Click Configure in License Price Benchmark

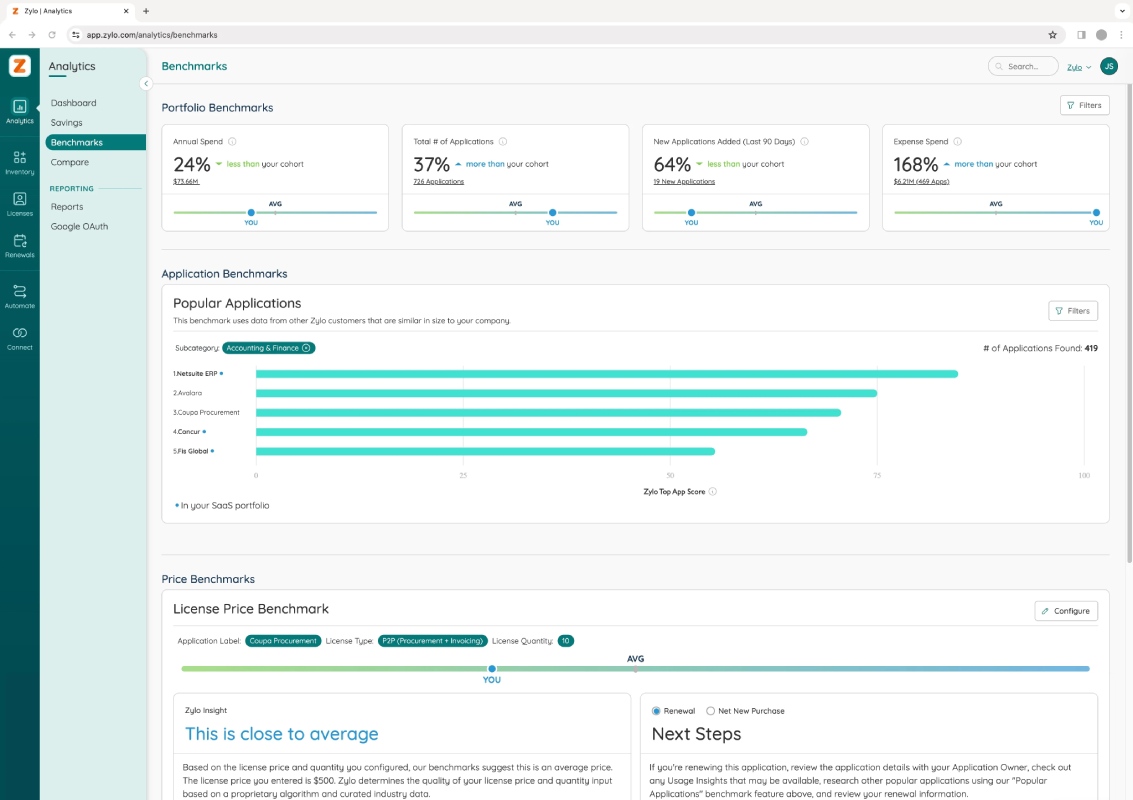click(1066, 611)
